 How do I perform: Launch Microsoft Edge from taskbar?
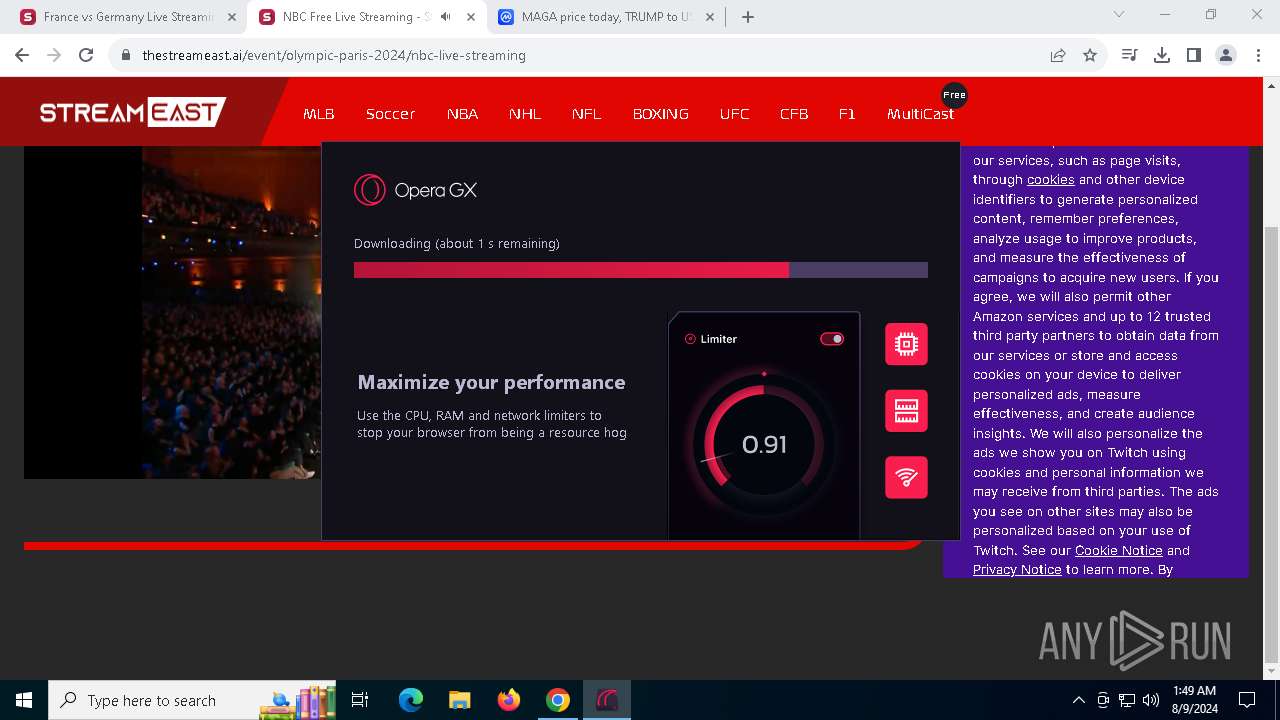click(411, 700)
